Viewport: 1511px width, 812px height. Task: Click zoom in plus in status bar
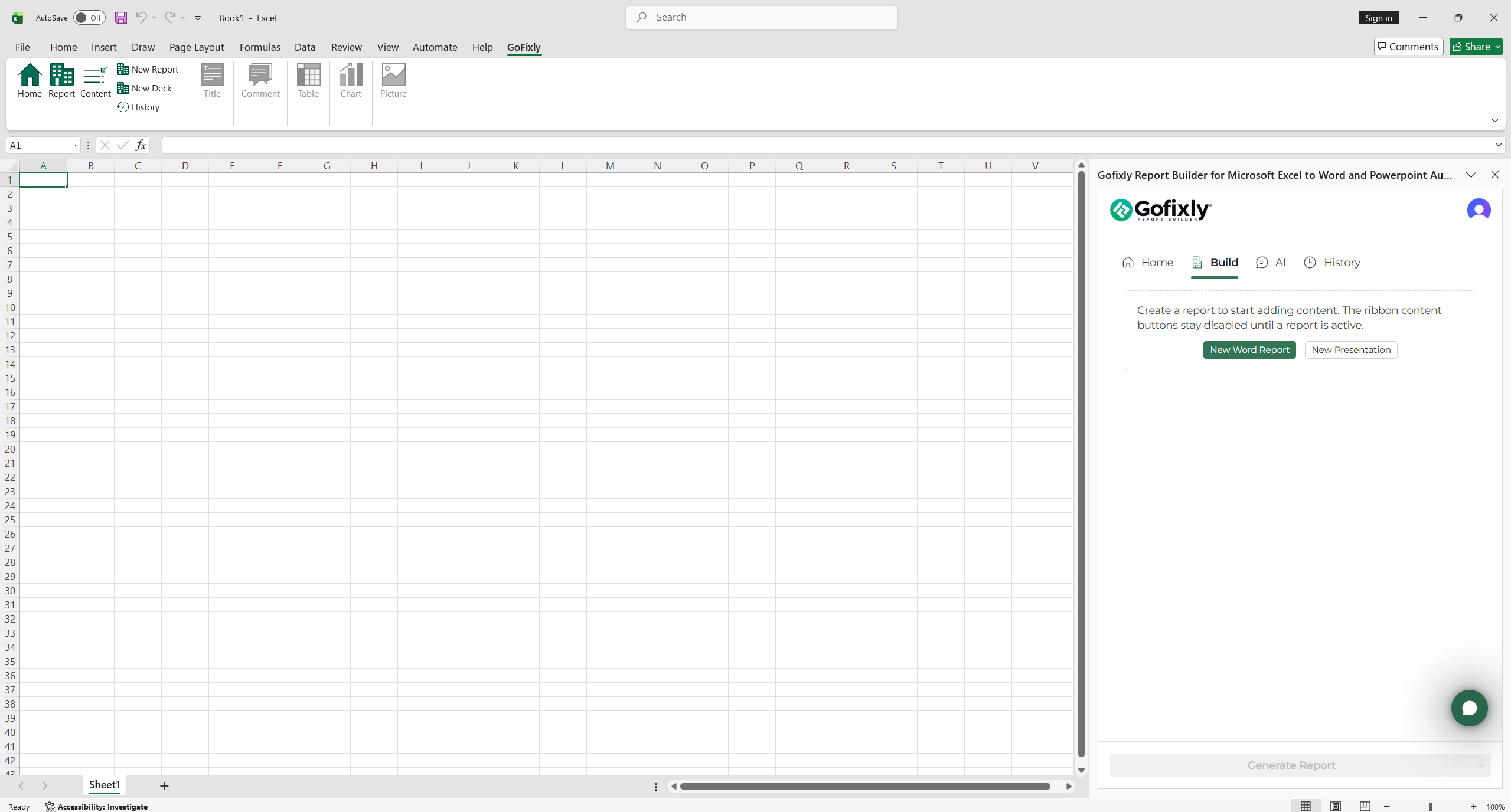1473,807
